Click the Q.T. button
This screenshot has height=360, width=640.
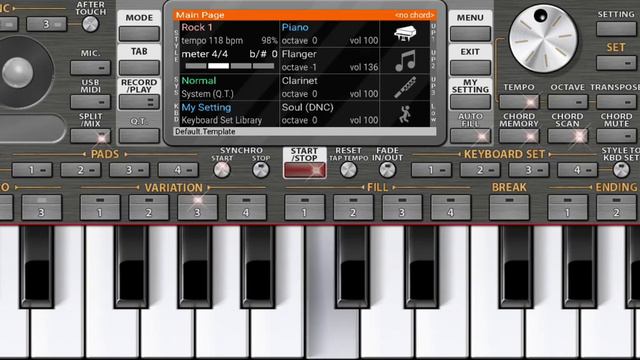(139, 136)
